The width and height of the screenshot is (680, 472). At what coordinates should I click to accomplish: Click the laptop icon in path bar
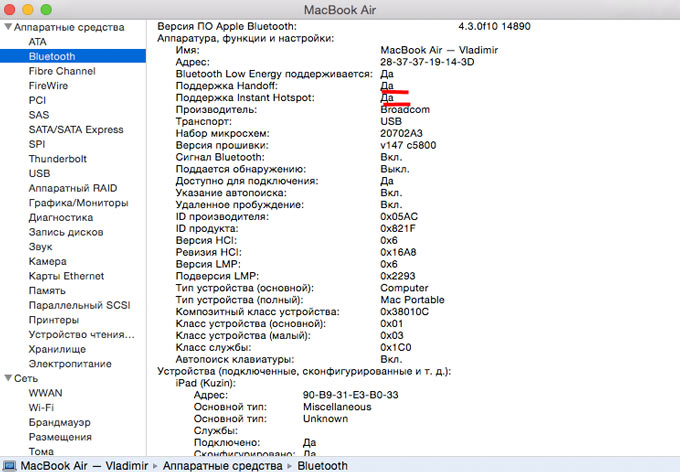point(10,465)
